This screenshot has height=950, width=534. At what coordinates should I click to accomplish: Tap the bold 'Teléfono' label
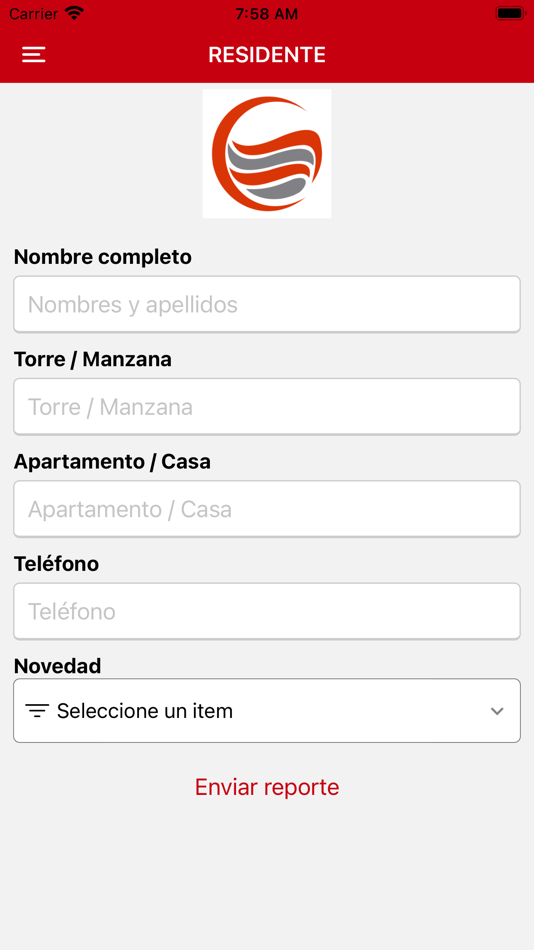click(x=56, y=564)
